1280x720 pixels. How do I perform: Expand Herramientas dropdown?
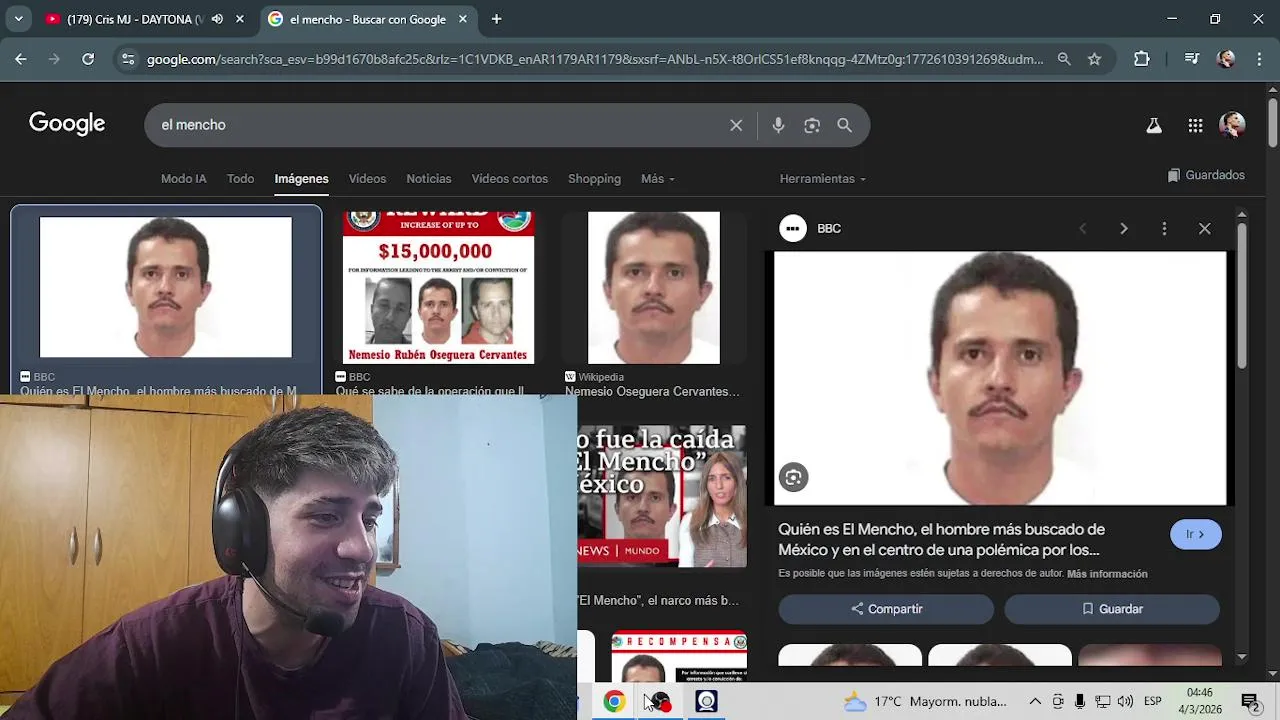823,179
